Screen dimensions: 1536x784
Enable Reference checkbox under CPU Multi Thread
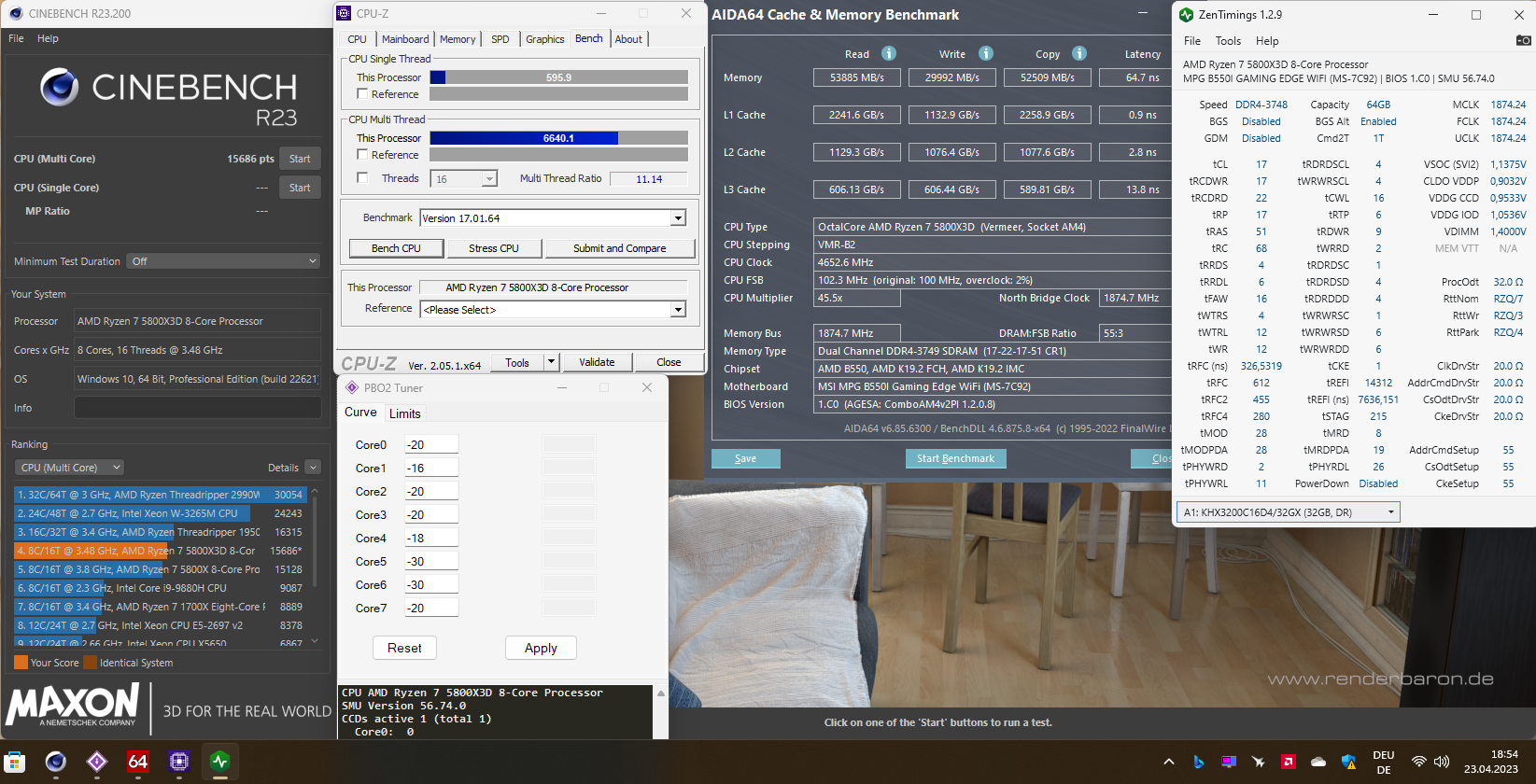click(x=362, y=155)
